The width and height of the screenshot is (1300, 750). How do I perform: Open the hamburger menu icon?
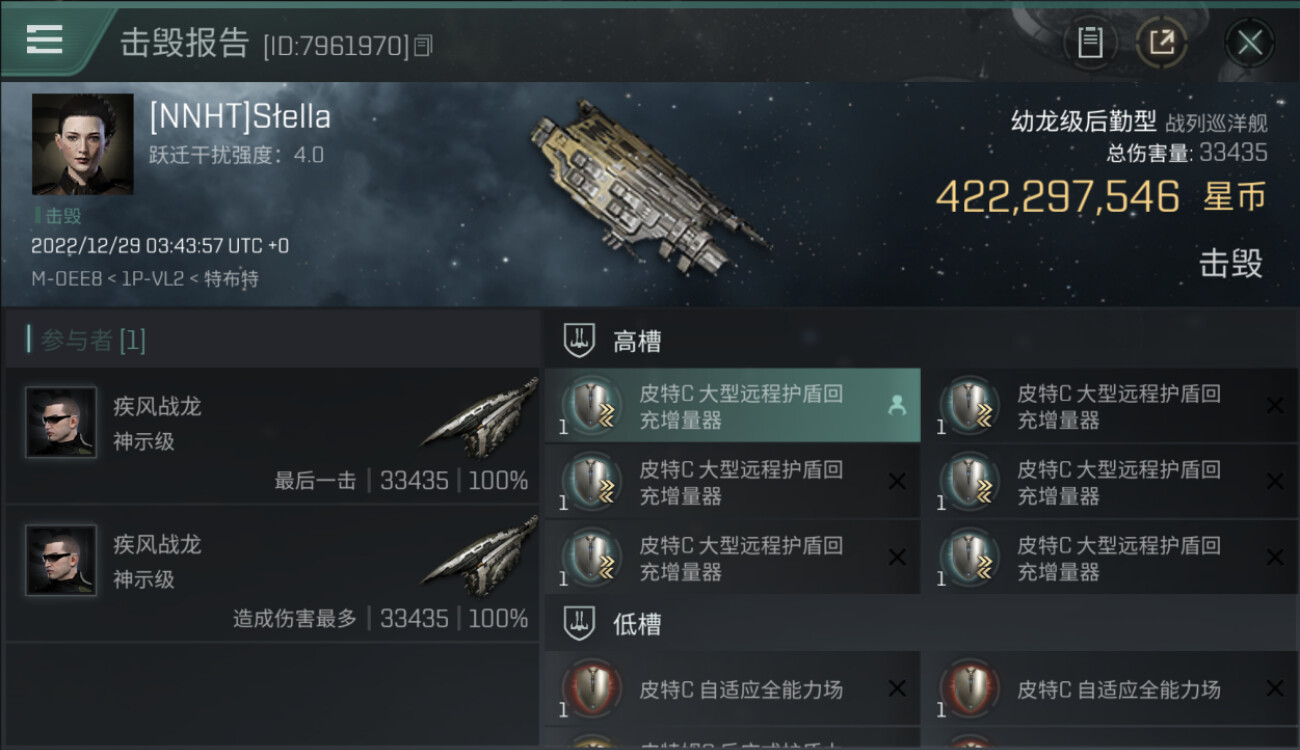[44, 40]
